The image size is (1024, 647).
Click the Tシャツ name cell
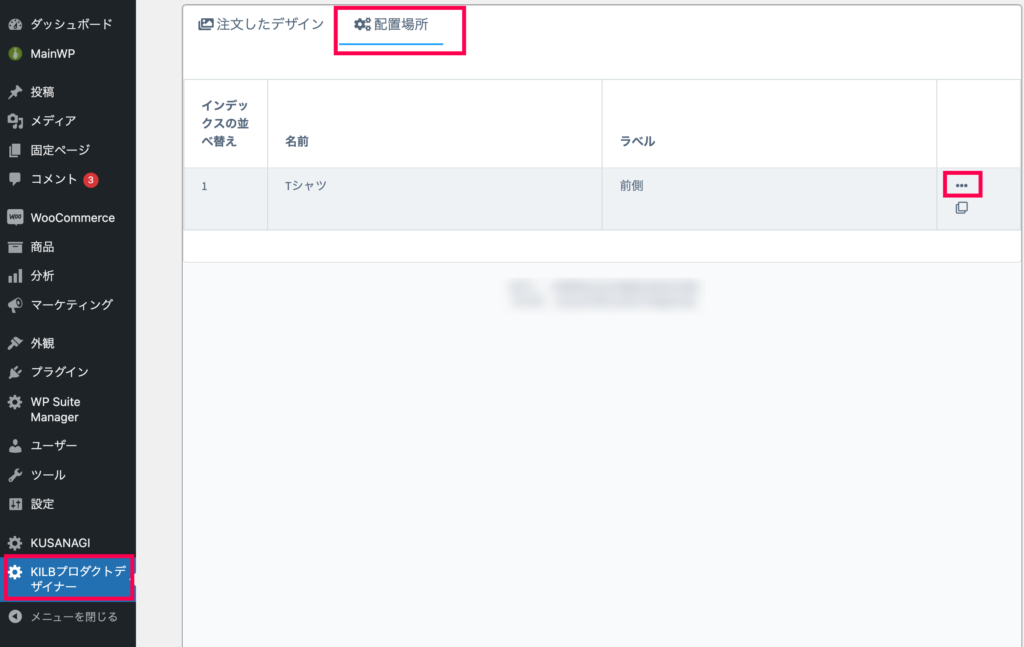pos(306,185)
